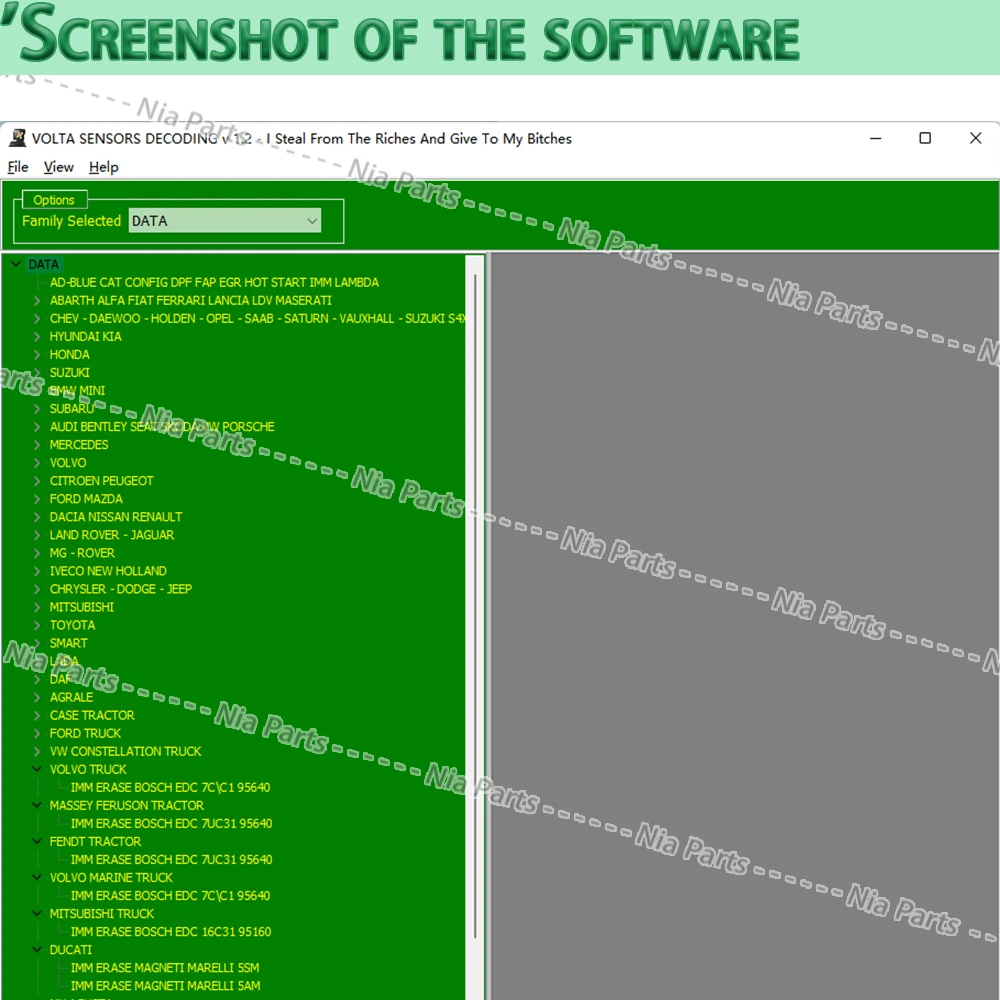Select the DATA root label in tree

pyautogui.click(x=43, y=264)
